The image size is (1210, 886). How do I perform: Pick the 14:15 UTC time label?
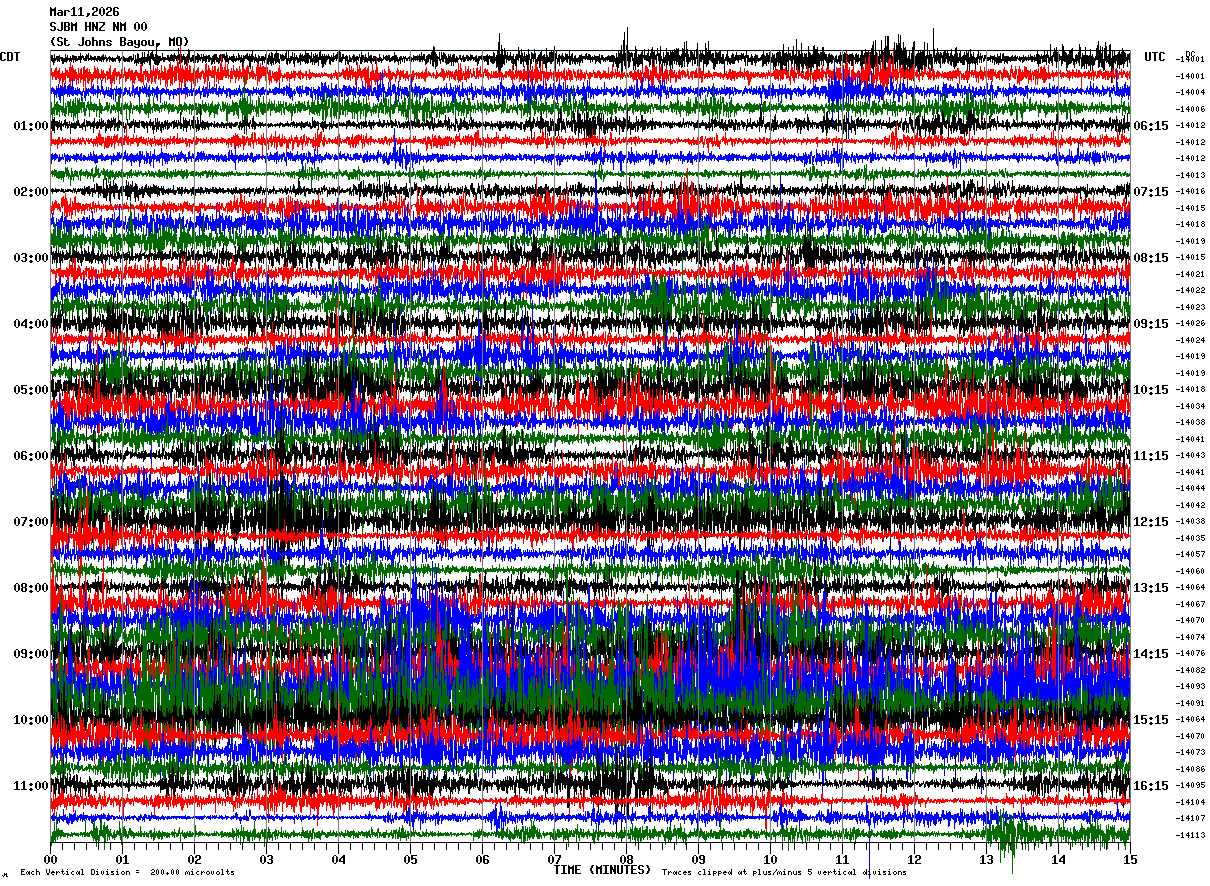coord(1151,654)
